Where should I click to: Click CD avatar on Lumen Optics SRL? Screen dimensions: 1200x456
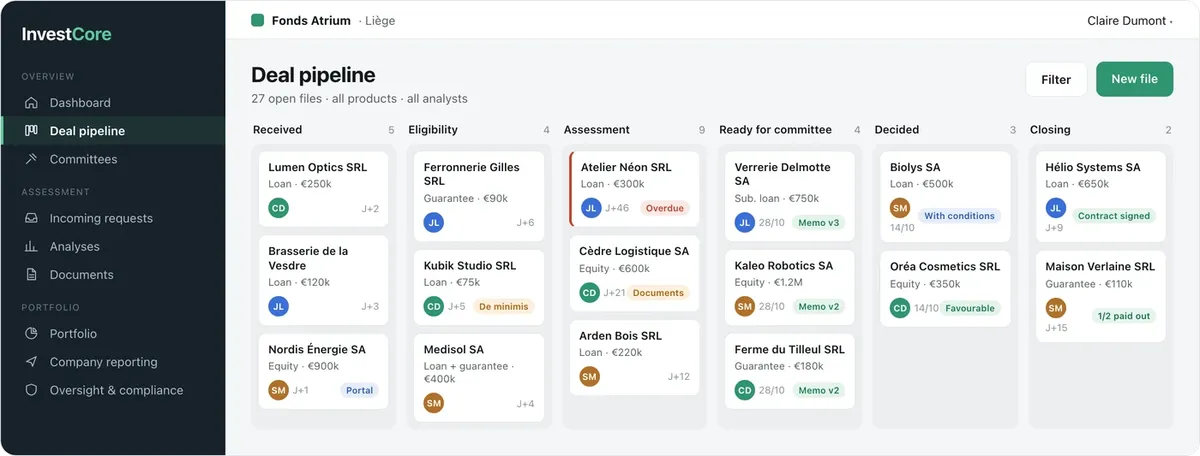279,208
